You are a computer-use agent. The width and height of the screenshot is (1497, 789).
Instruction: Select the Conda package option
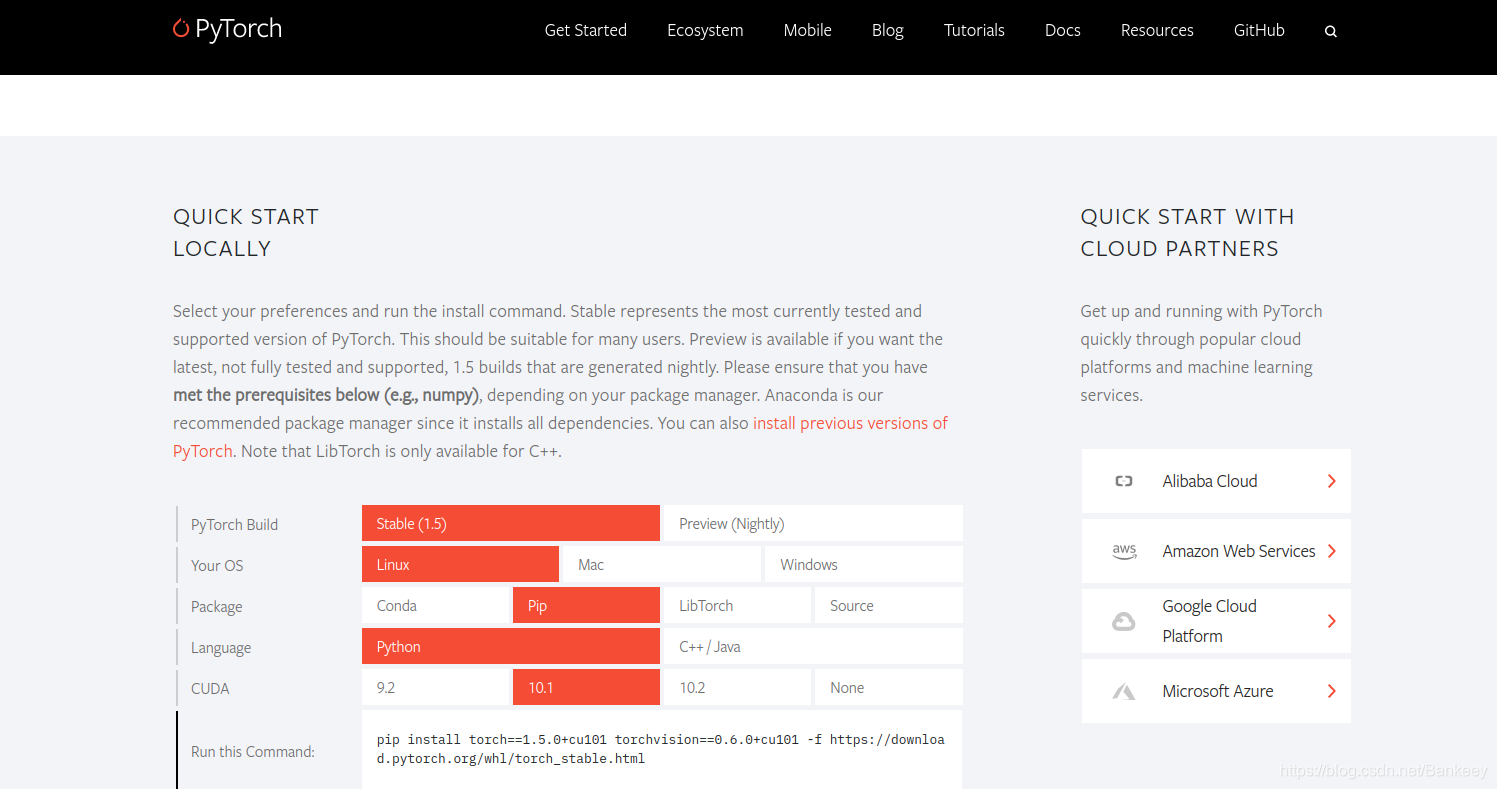[435, 605]
